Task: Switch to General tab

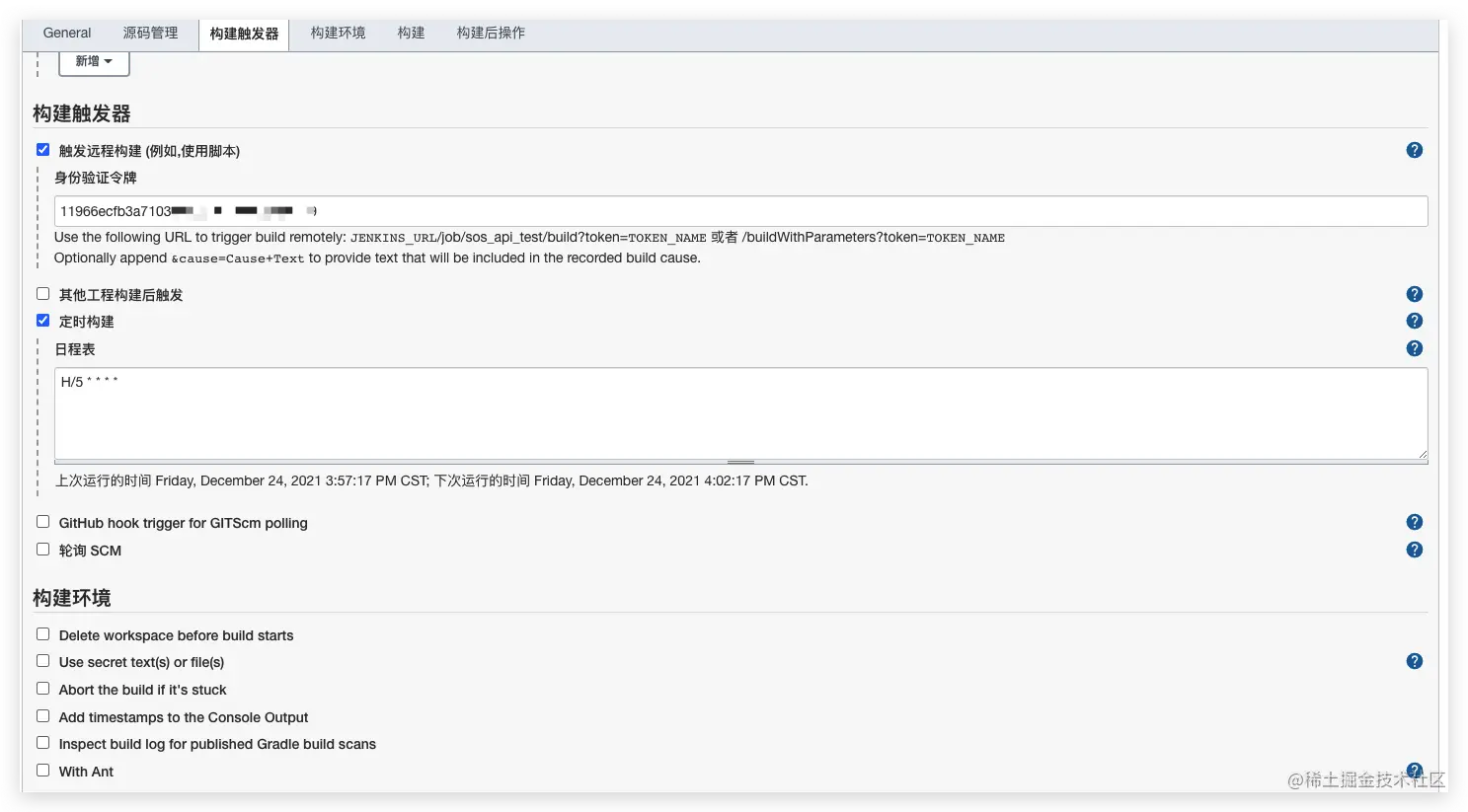Action: point(67,33)
